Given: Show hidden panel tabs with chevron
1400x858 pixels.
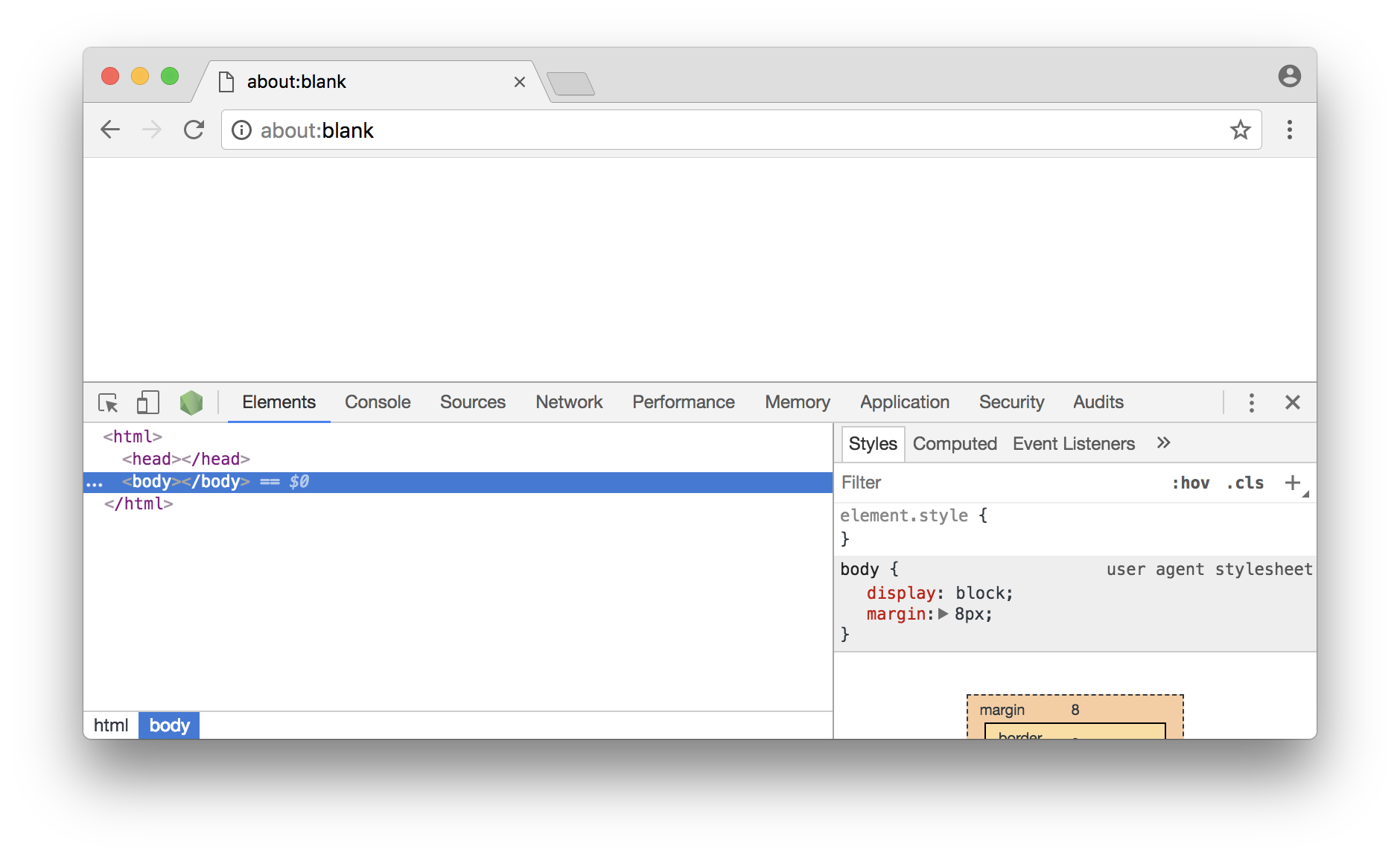Looking at the screenshot, I should pos(1163,443).
